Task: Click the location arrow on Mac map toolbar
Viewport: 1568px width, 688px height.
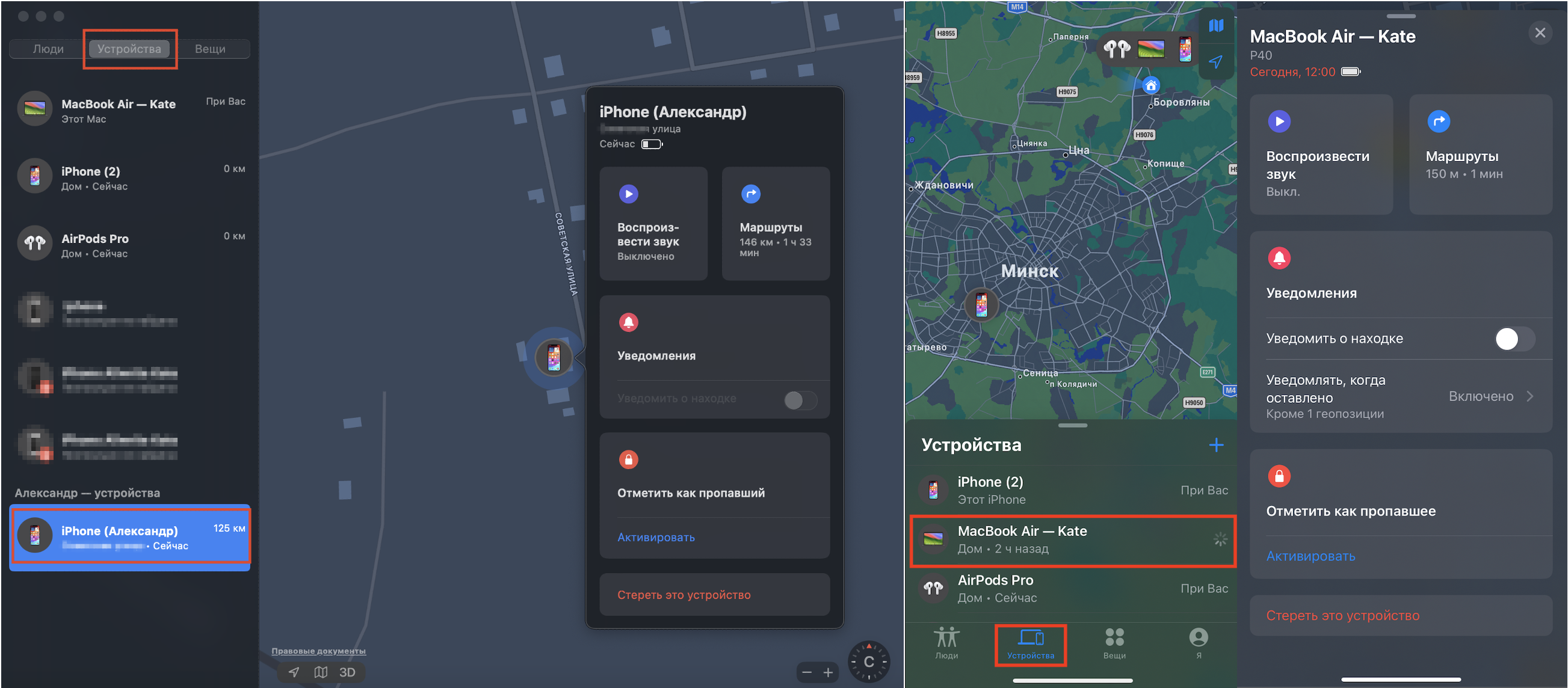Action: pos(294,672)
